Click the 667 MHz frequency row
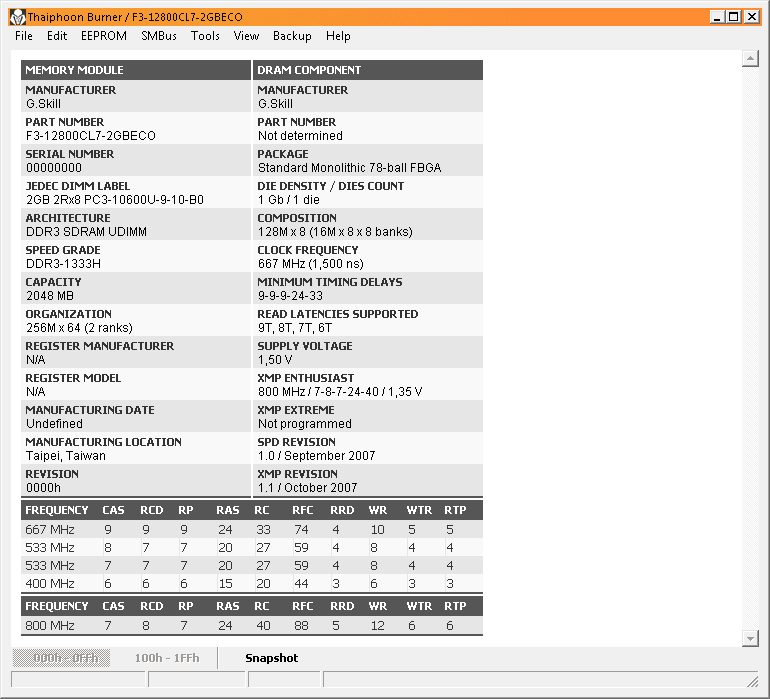770x699 pixels. click(x=252, y=530)
